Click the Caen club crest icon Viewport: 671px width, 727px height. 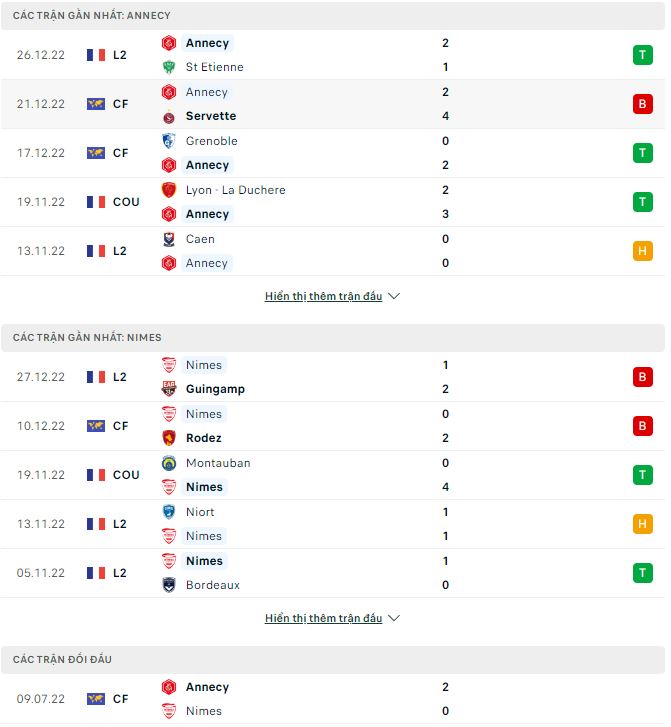169,239
